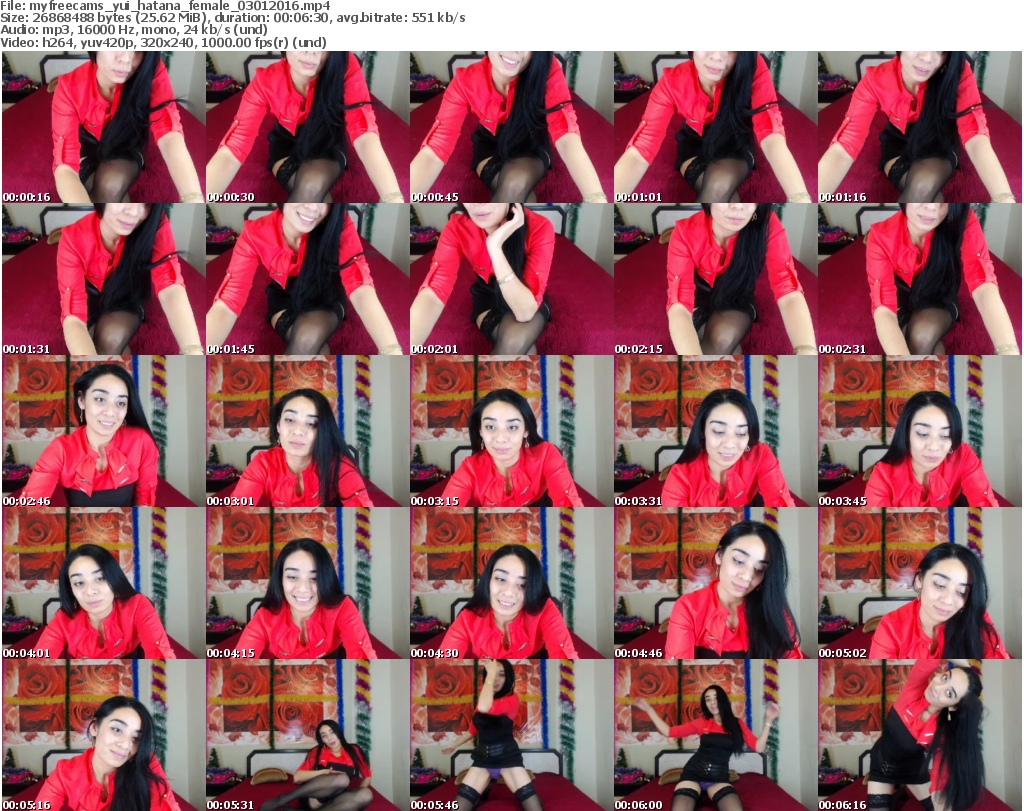
Task: Select the thumbnail stamped 00:06:16
Action: [x=920, y=735]
